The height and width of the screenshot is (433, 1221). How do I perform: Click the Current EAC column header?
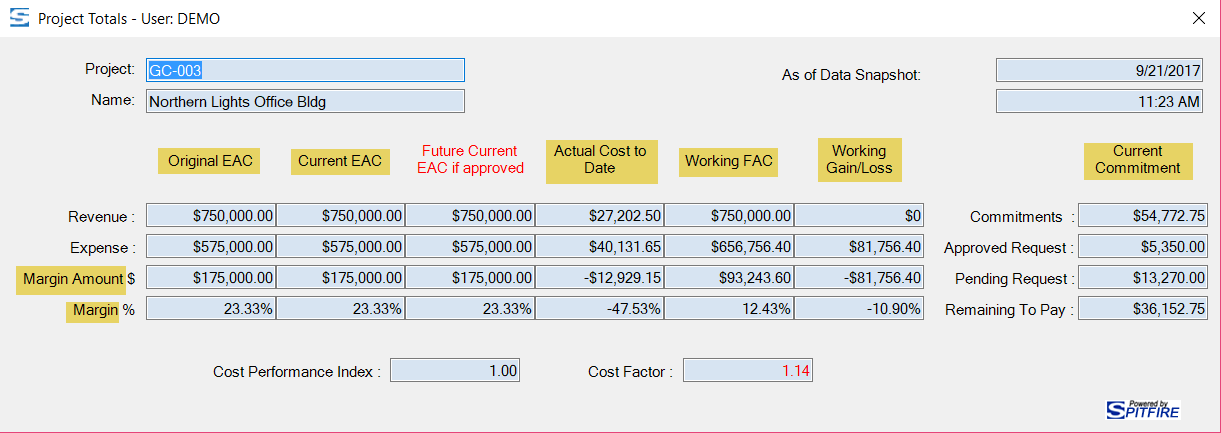click(x=340, y=161)
